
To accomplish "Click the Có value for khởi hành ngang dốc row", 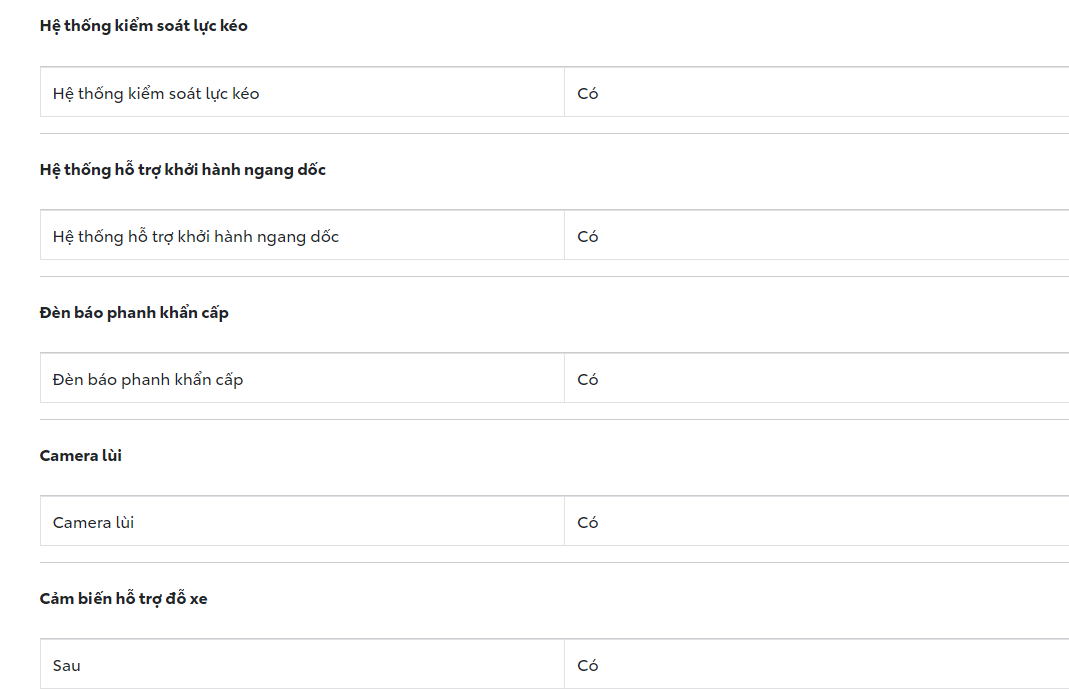I will click(588, 237).
